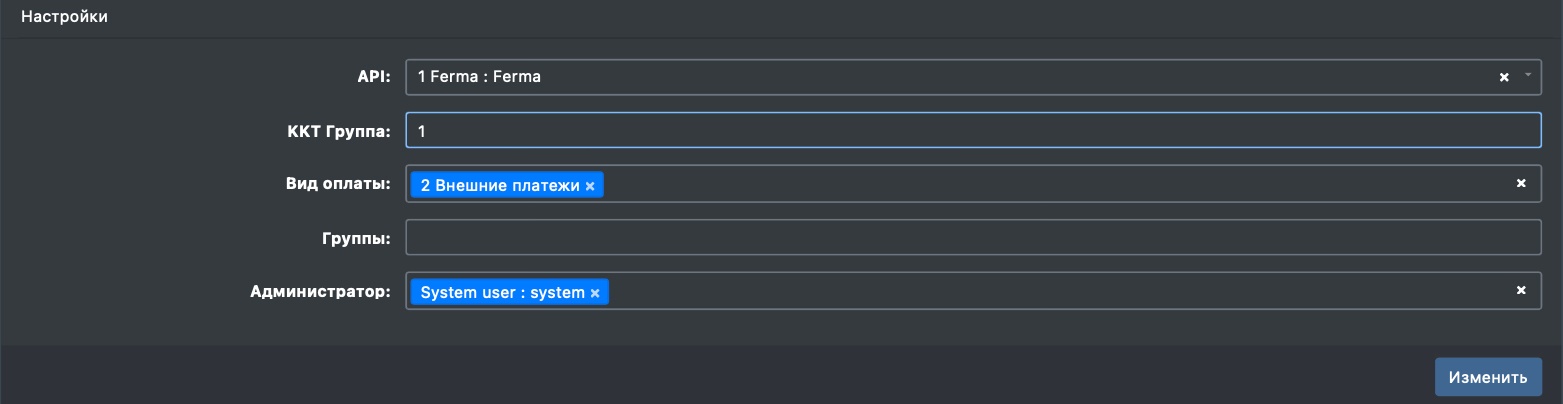Click the "Администратор:" label
Image resolution: width=1563 pixels, height=404 pixels.
320,292
